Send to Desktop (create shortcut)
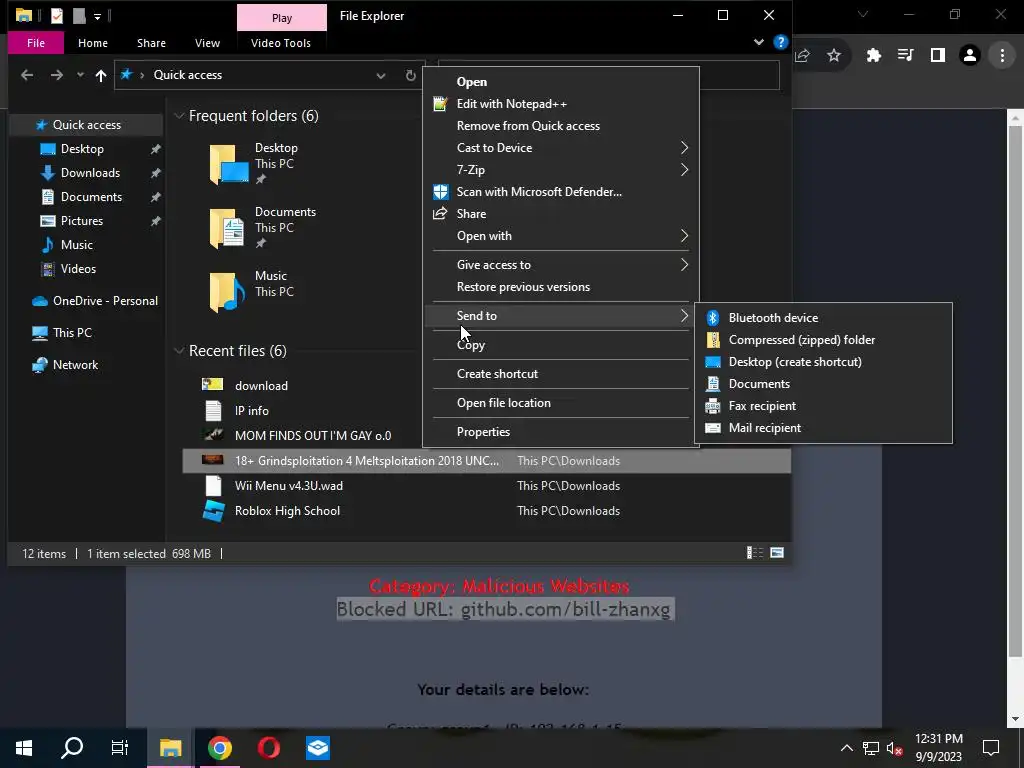1024x768 pixels. [x=823, y=362]
